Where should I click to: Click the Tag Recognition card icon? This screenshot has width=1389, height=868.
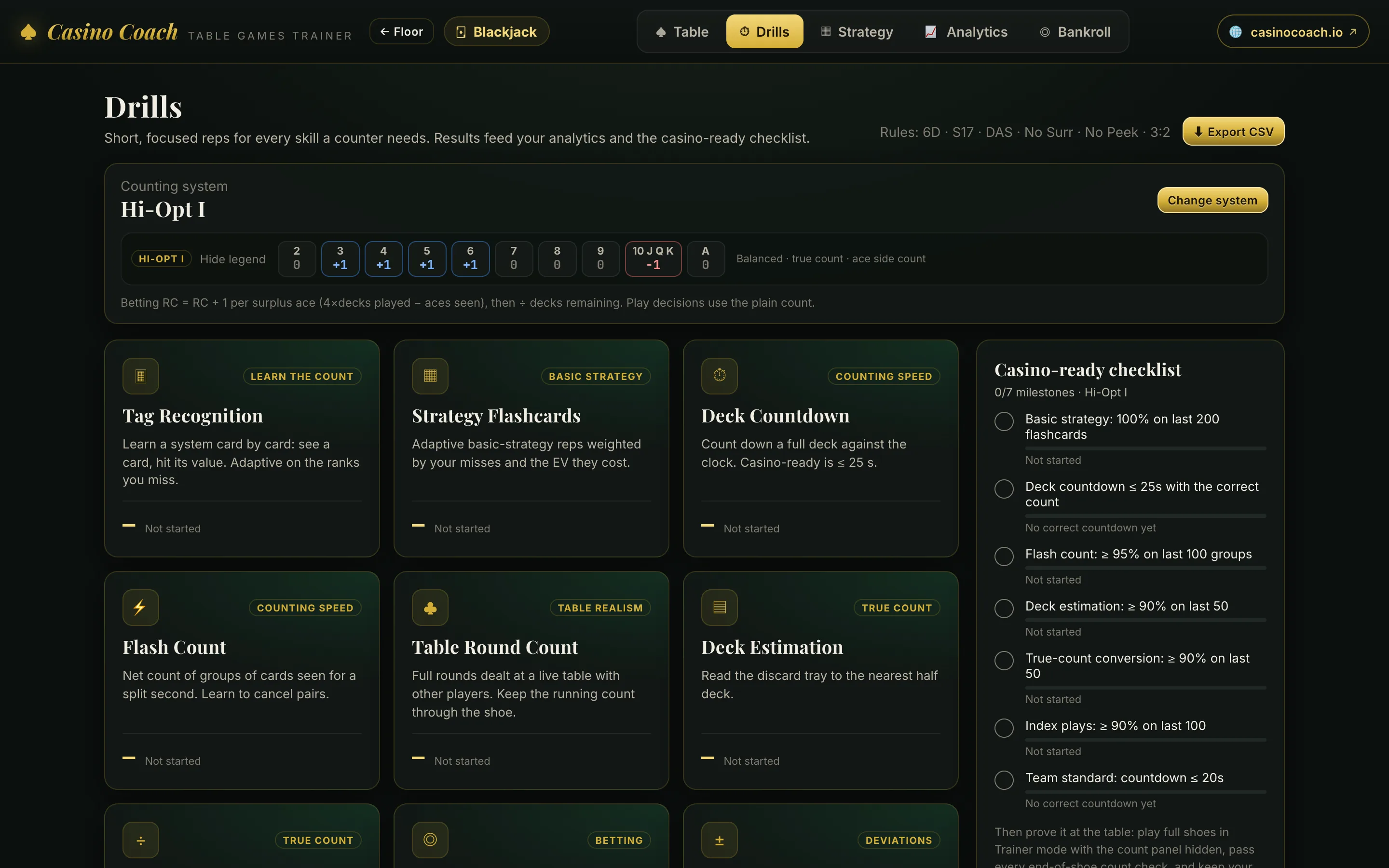[x=141, y=376]
